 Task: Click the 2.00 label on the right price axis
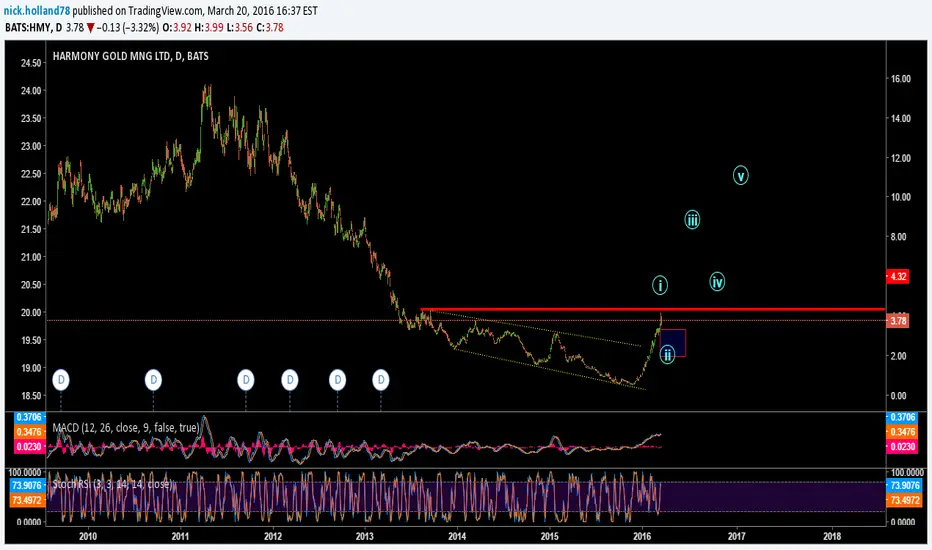point(899,356)
